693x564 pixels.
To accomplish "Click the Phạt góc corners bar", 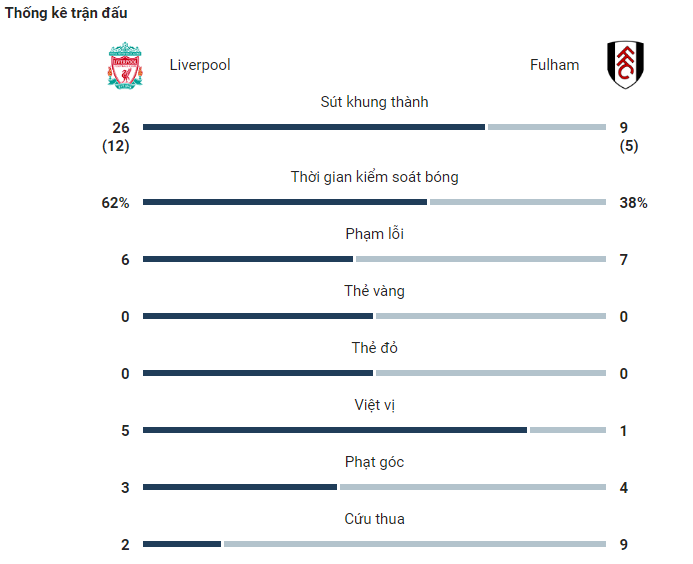I will (374, 488).
